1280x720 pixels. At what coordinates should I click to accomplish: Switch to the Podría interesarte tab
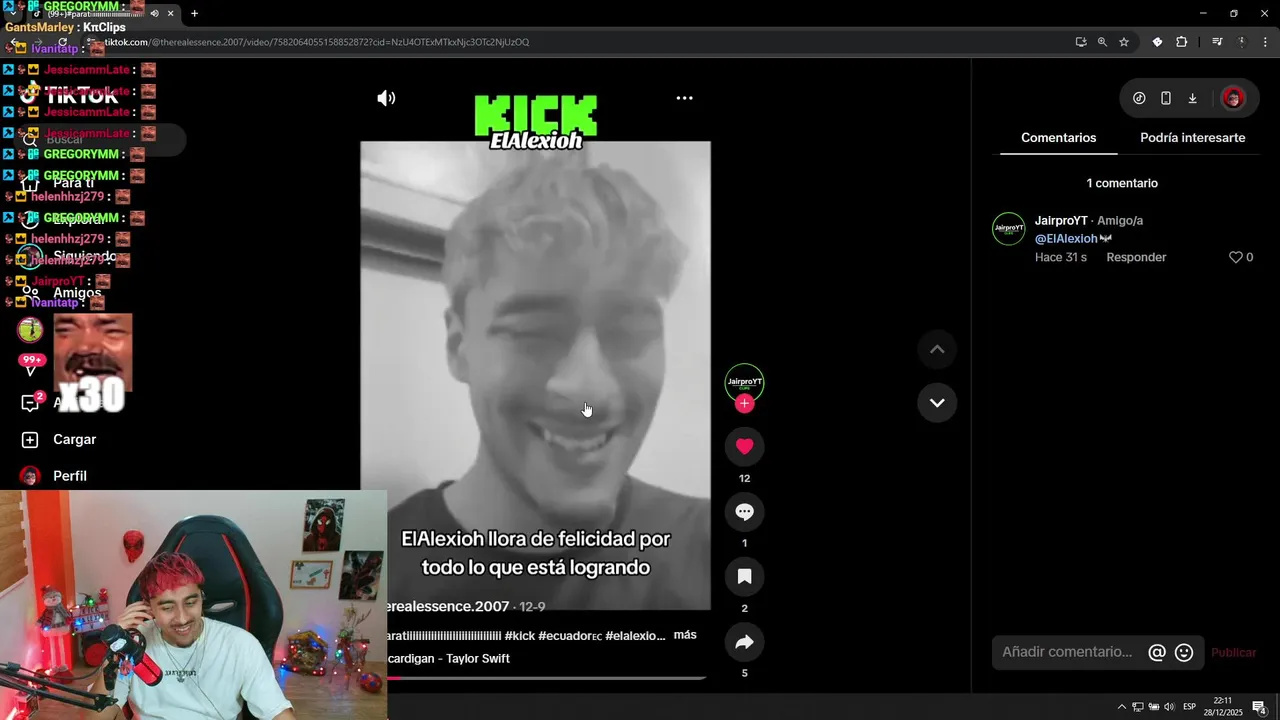[x=1192, y=138]
